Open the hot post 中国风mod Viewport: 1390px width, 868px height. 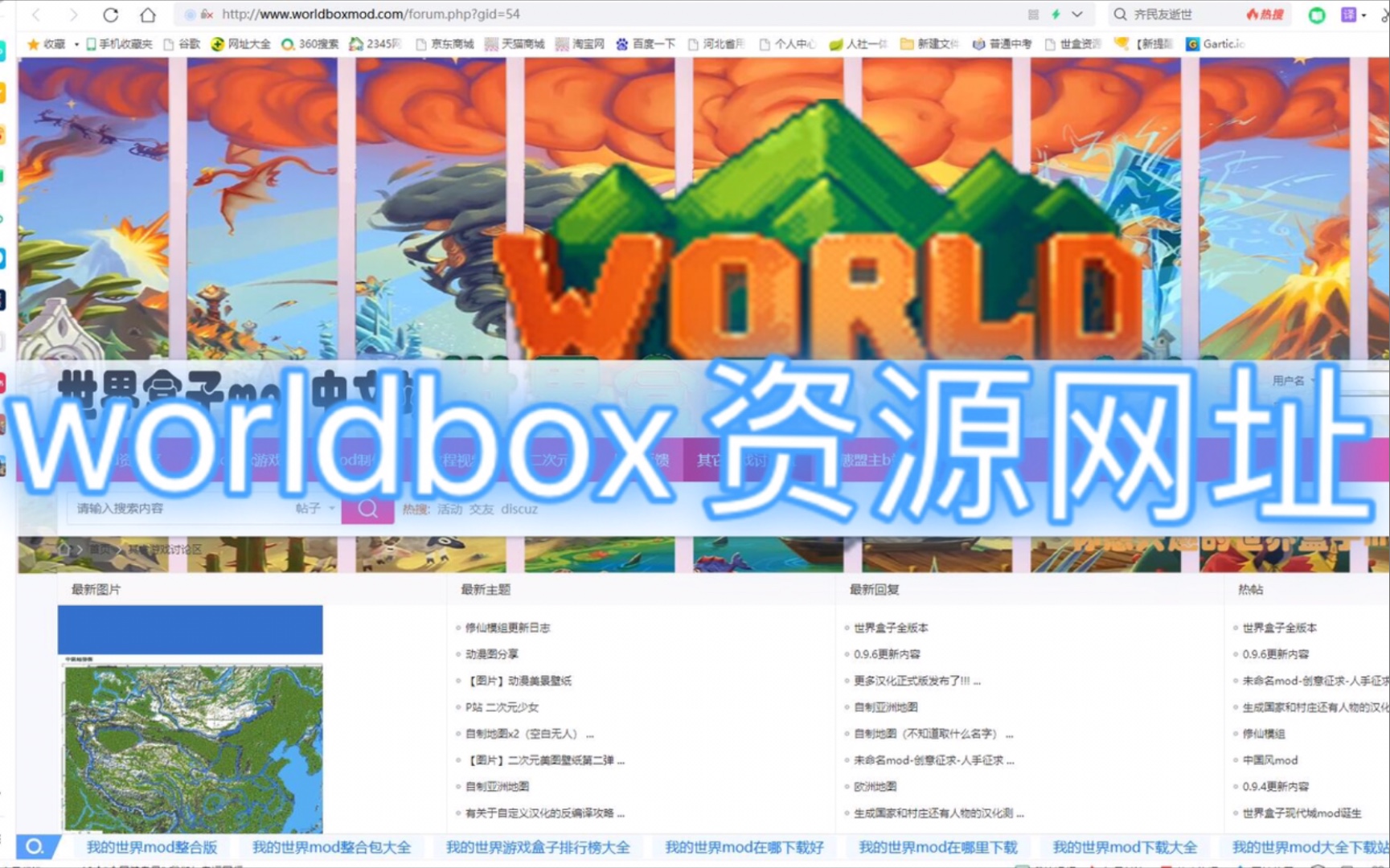(x=1270, y=760)
